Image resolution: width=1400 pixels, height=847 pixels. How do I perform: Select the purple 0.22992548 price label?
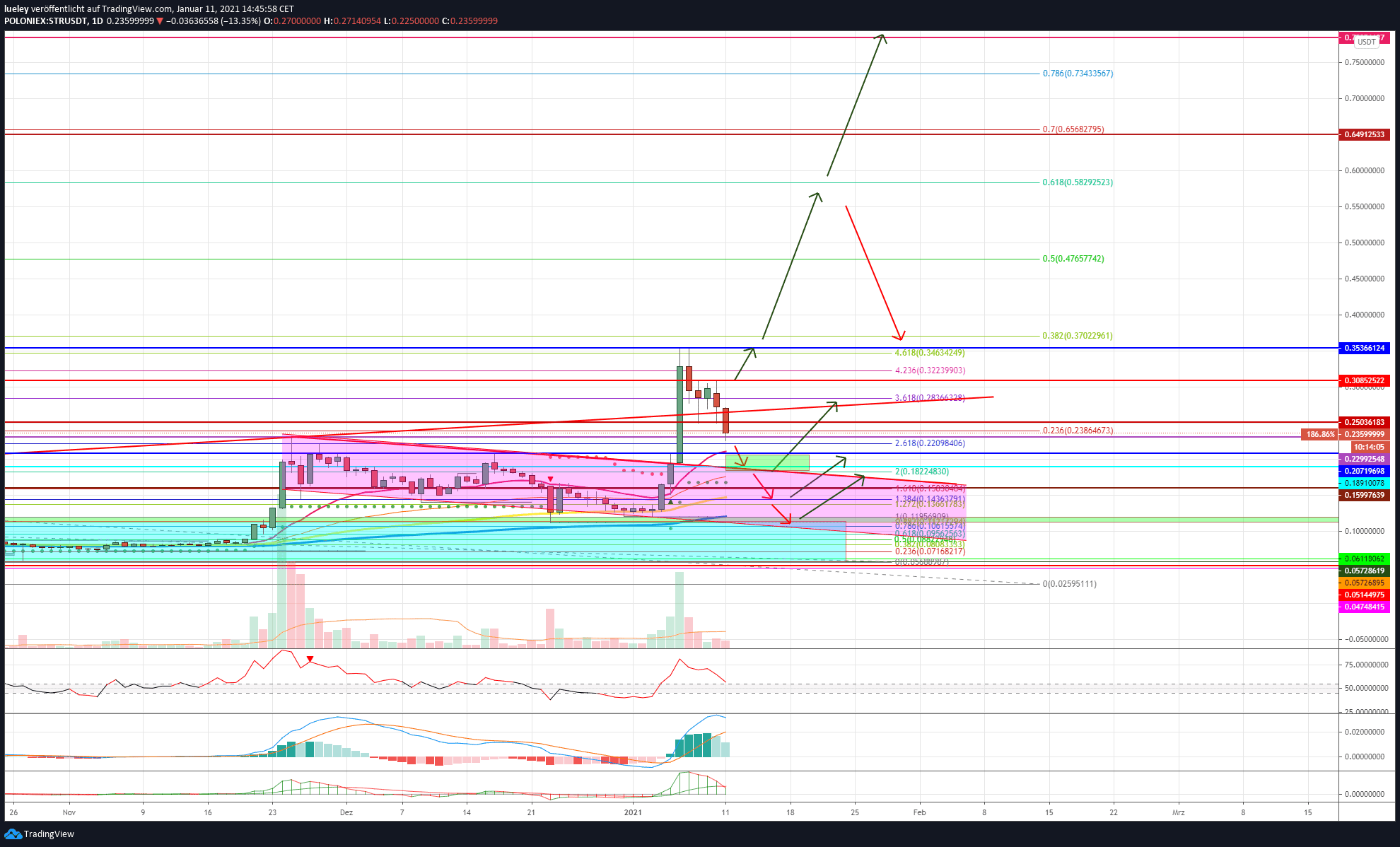click(1364, 459)
